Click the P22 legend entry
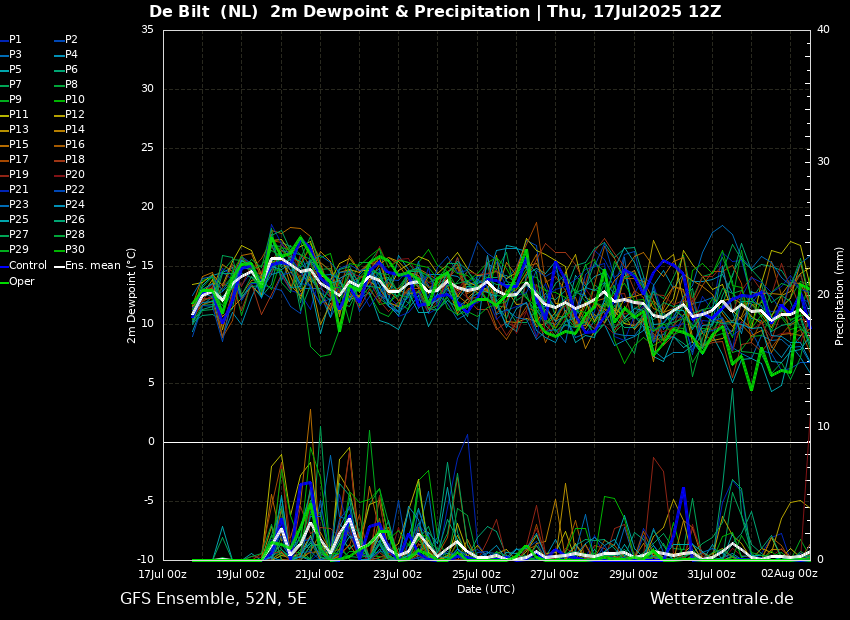This screenshot has height=620, width=850. pos(74,190)
